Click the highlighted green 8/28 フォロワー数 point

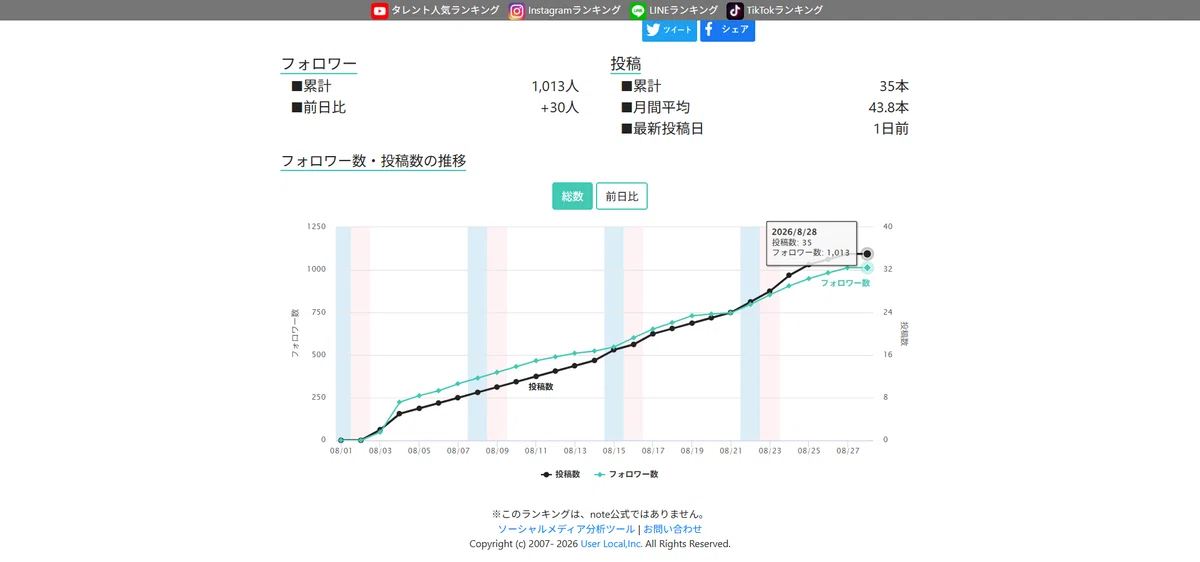[x=867, y=268]
